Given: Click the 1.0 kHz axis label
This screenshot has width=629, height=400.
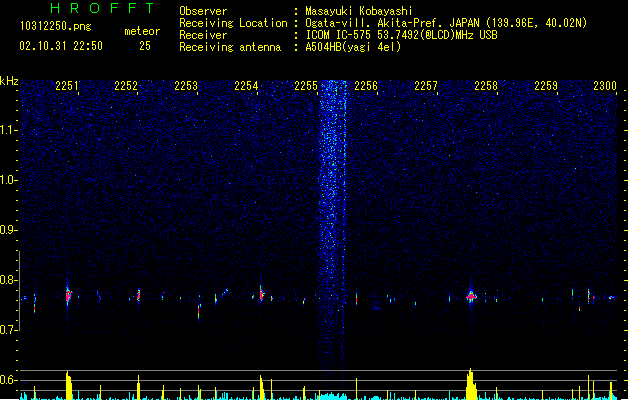Looking at the screenshot, I should [8, 180].
